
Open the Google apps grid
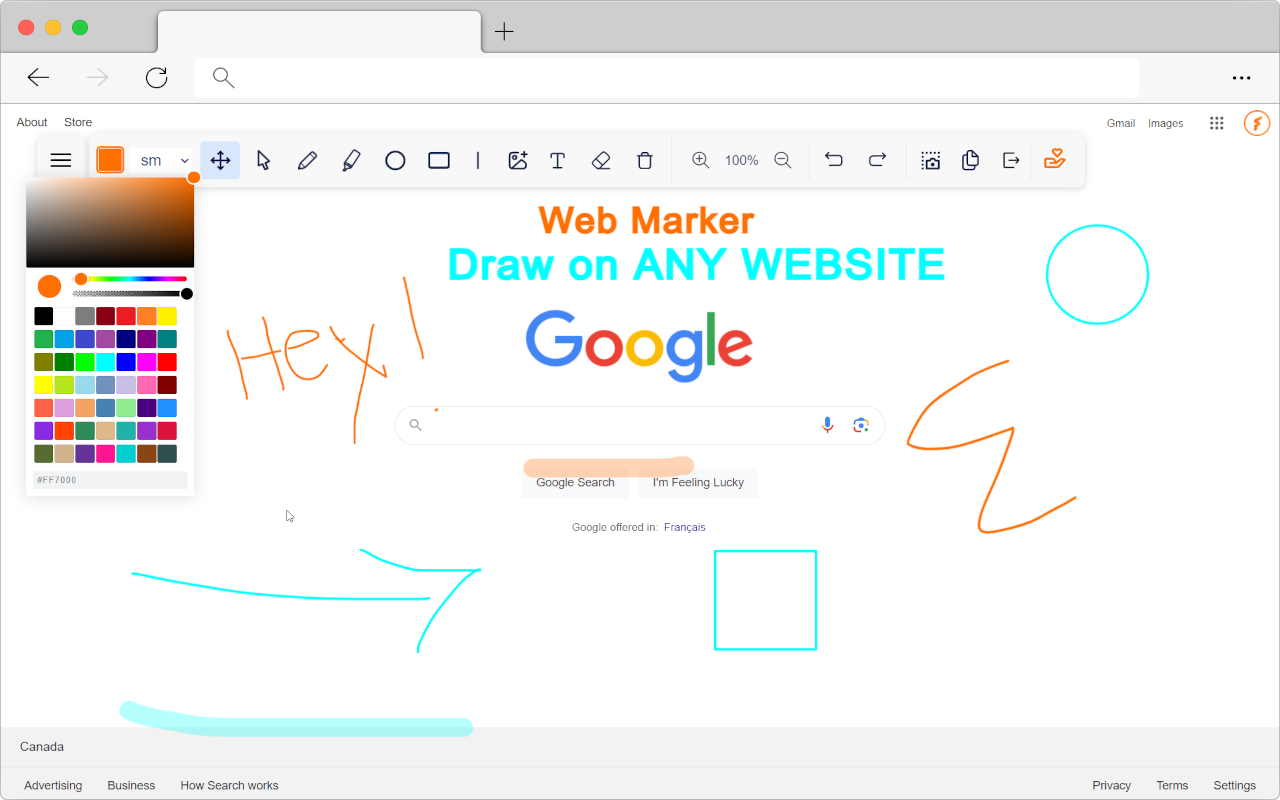[1217, 123]
